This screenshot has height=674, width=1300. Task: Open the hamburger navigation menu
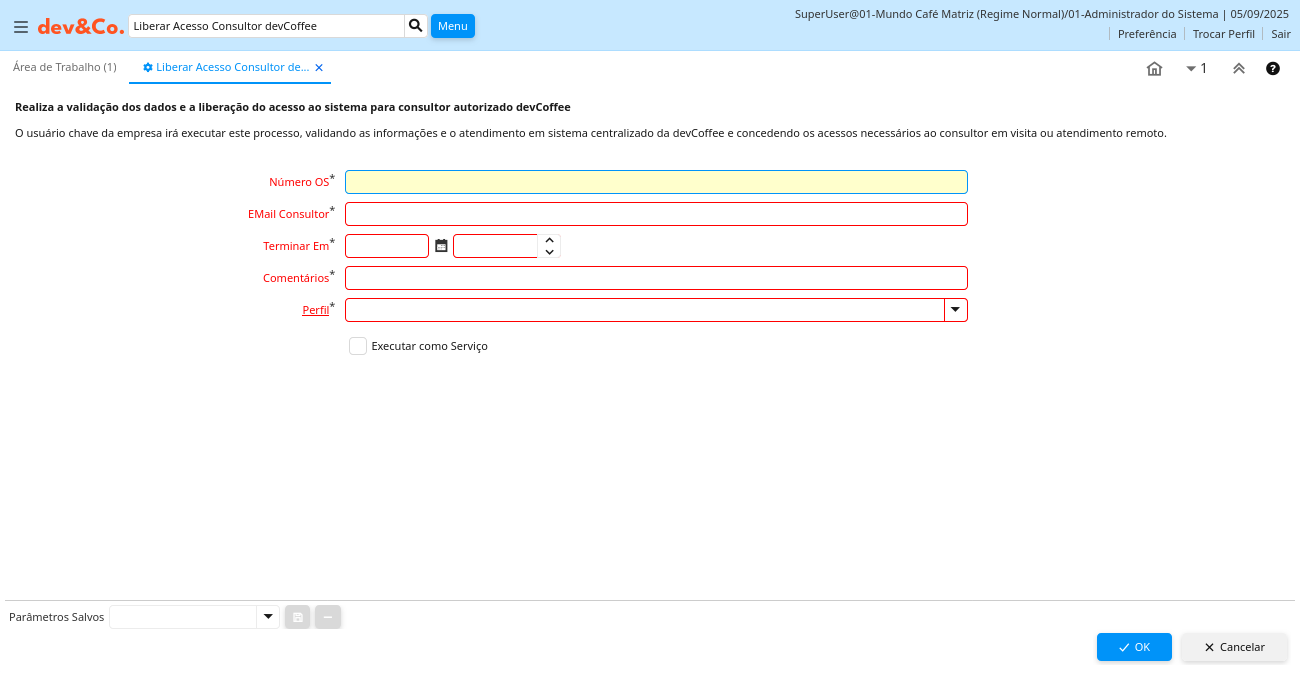point(21,27)
